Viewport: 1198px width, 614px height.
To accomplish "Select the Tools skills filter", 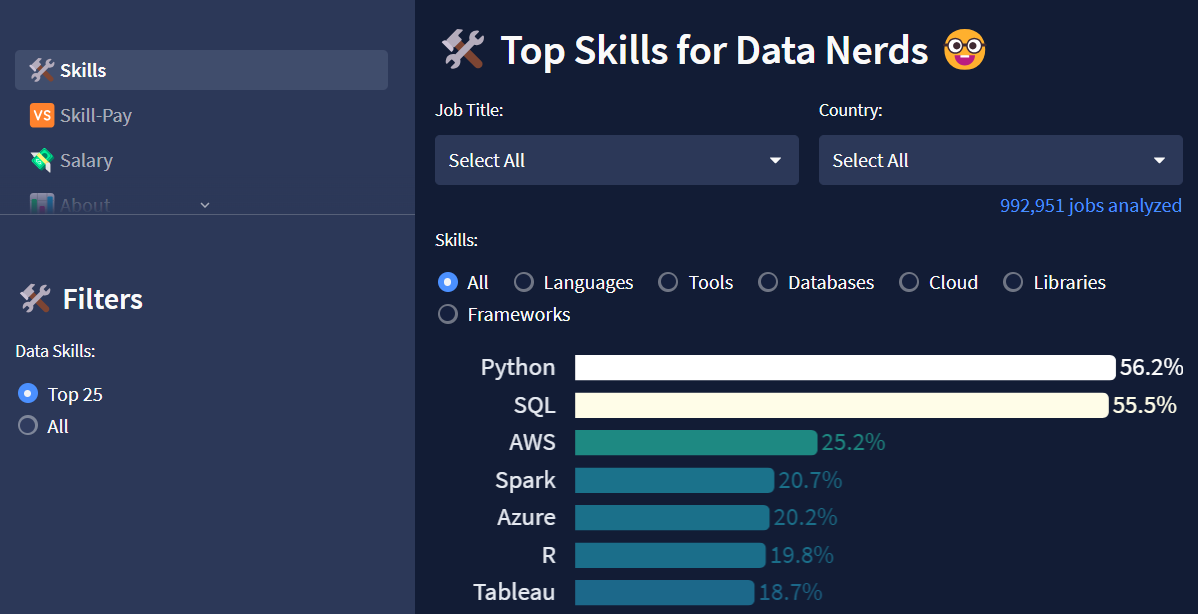I will (668, 283).
